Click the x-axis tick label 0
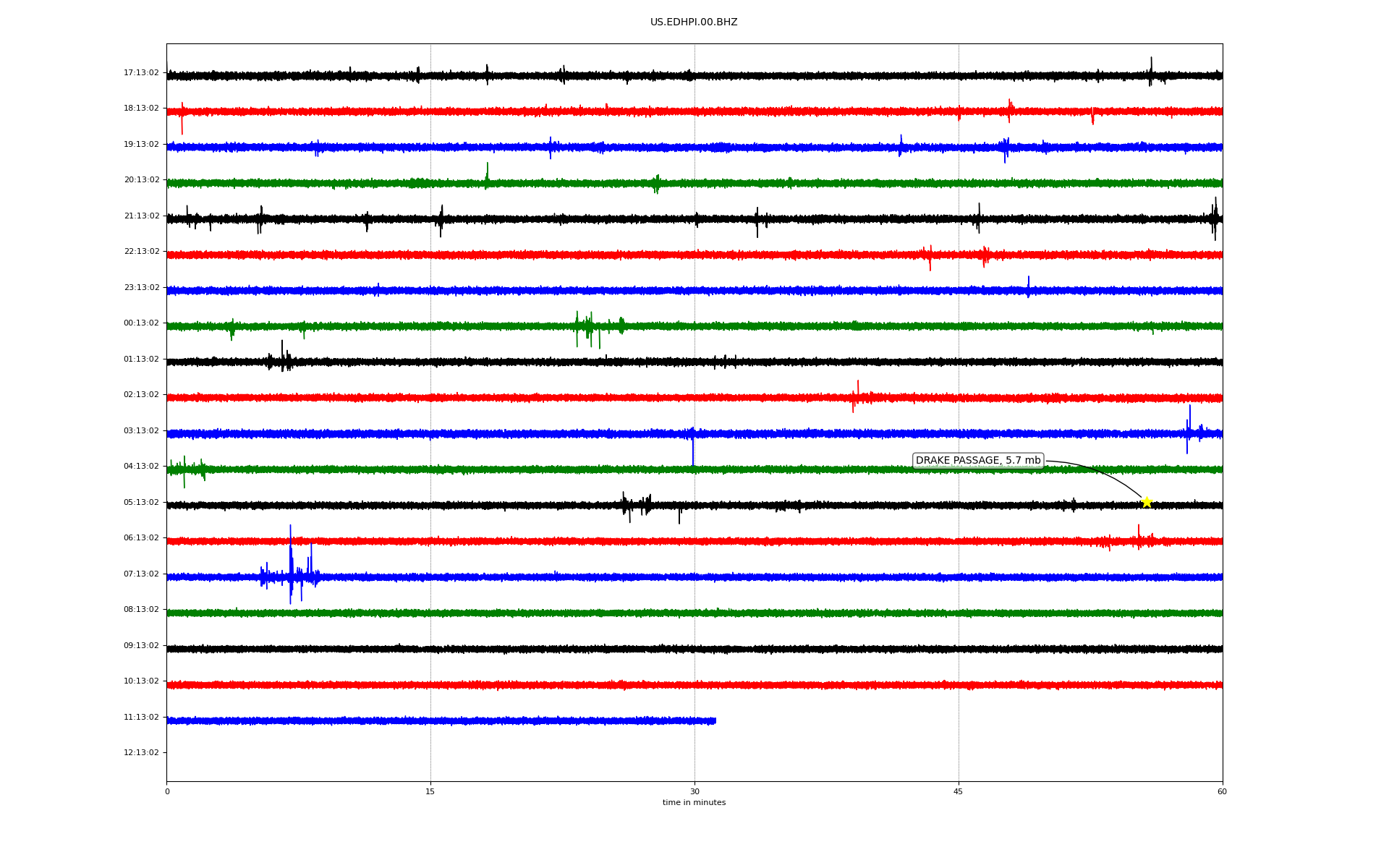The height and width of the screenshot is (868, 1389). [x=167, y=791]
